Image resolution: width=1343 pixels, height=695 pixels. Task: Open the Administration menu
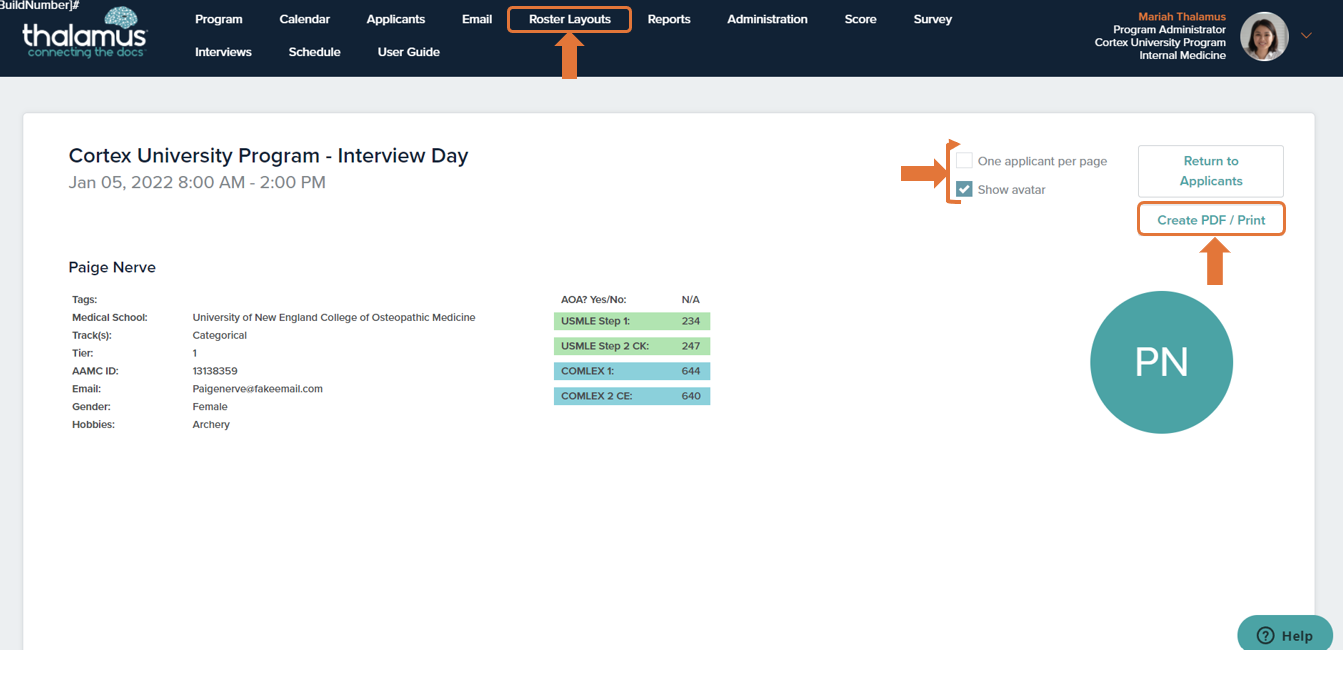click(768, 19)
